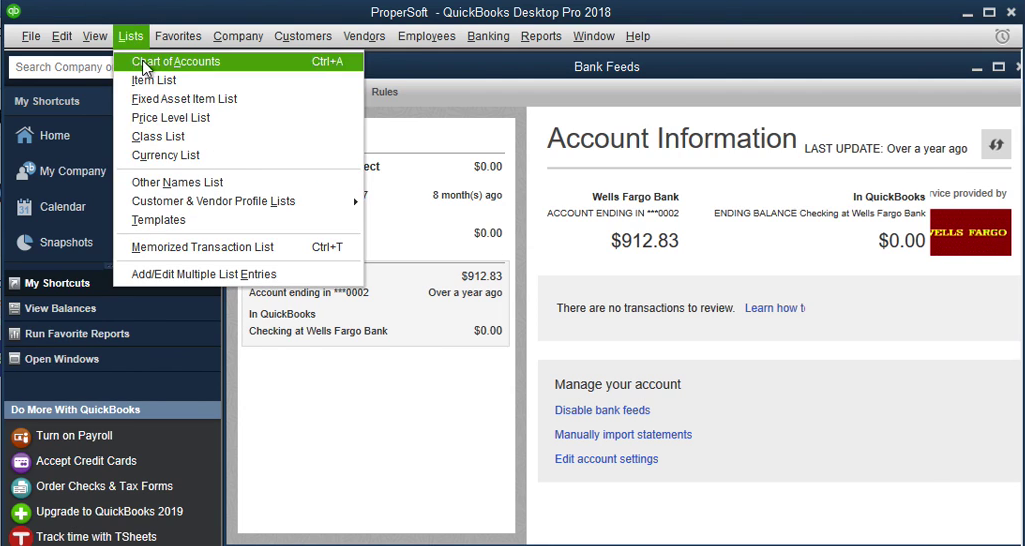Click the refresh account sync icon

[996, 145]
